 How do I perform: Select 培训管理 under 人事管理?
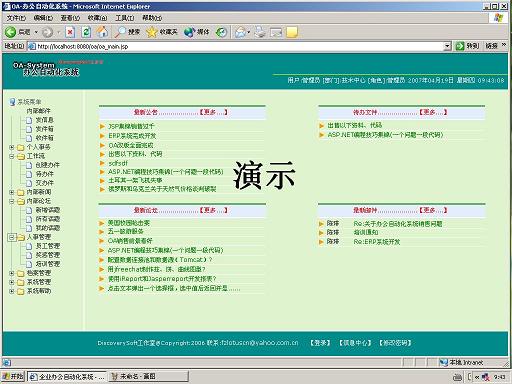click(48, 264)
